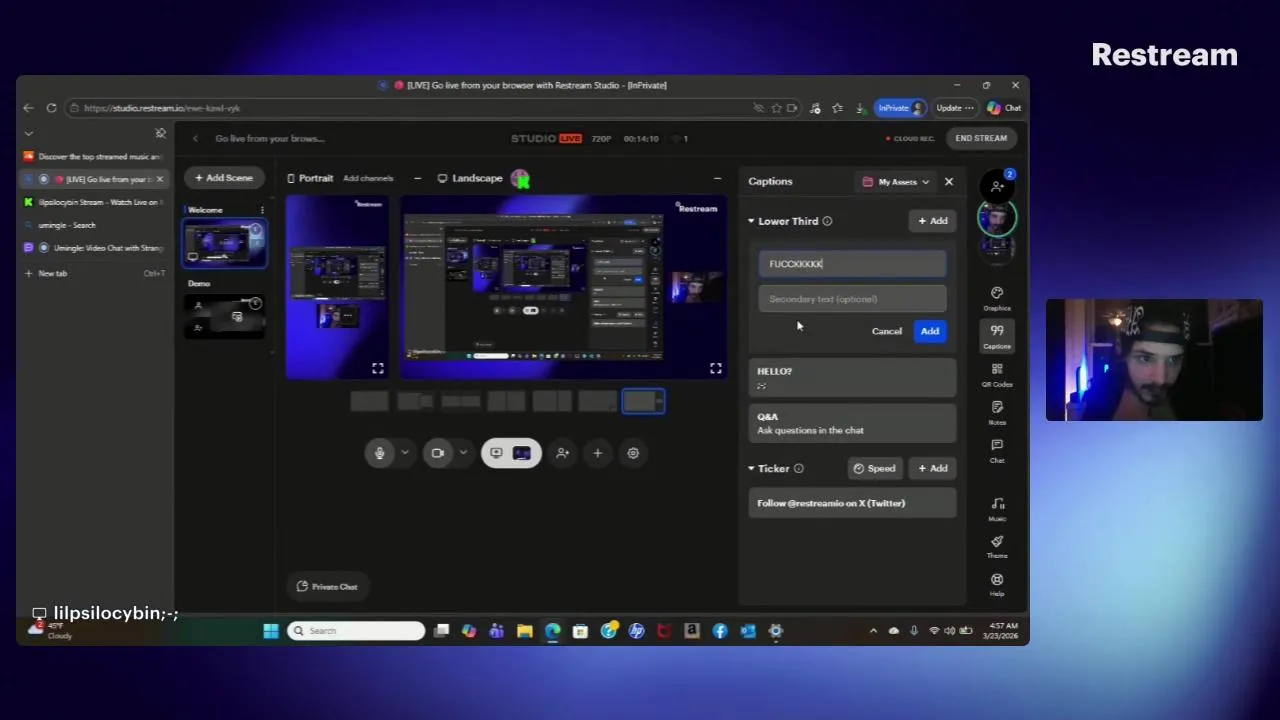Open the QR Codes panel

[997, 374]
